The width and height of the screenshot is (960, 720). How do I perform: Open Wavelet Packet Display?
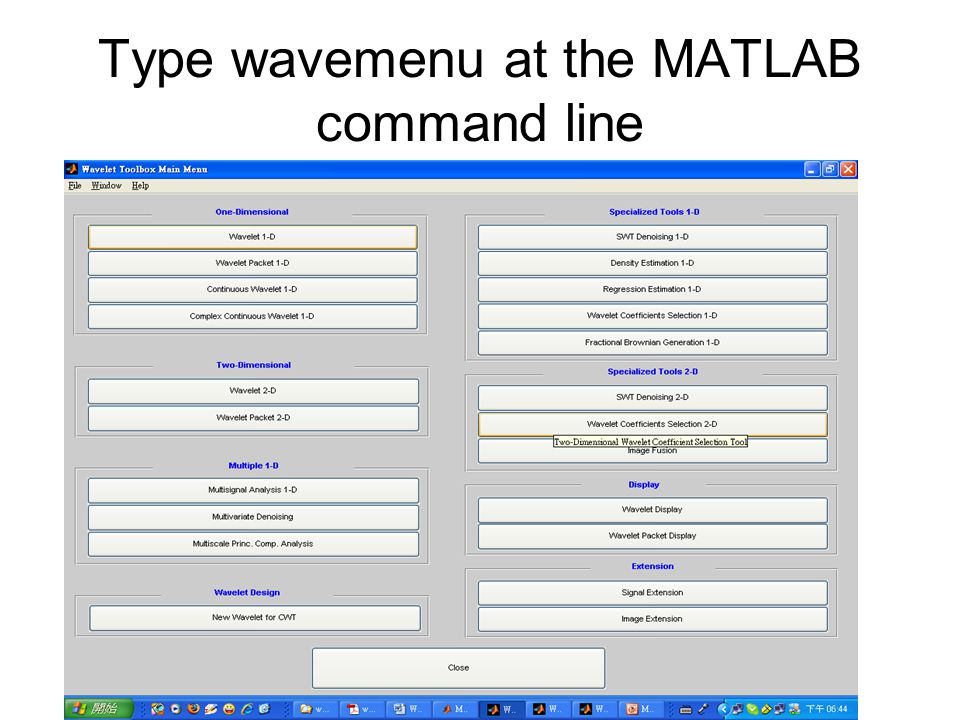[x=653, y=536]
